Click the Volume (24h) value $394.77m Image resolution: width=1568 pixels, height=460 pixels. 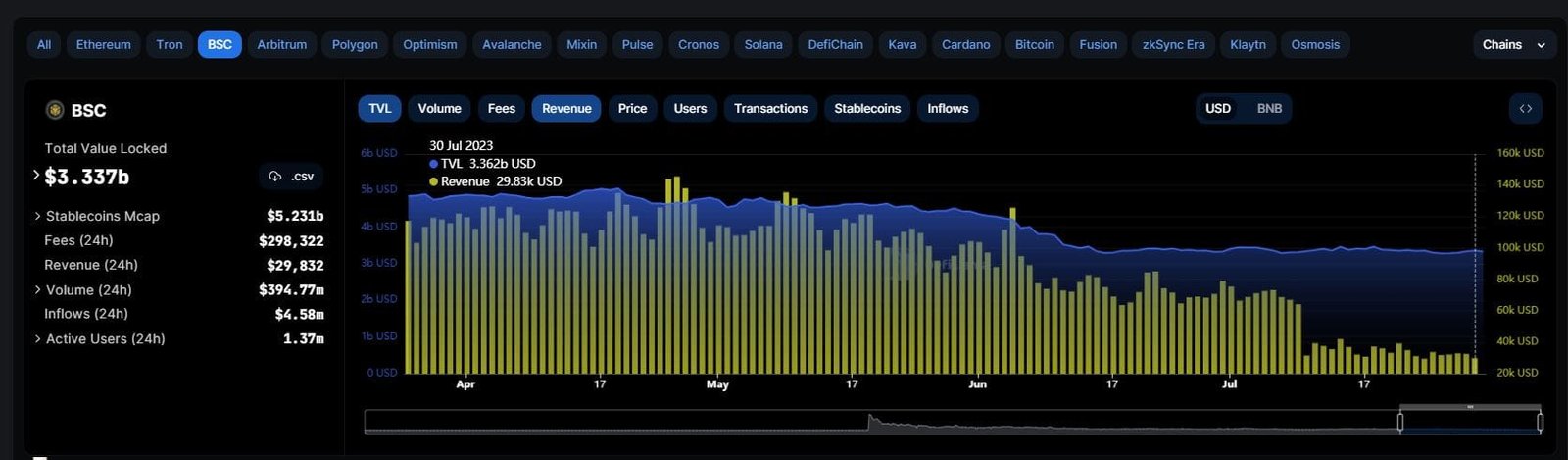[x=291, y=289]
